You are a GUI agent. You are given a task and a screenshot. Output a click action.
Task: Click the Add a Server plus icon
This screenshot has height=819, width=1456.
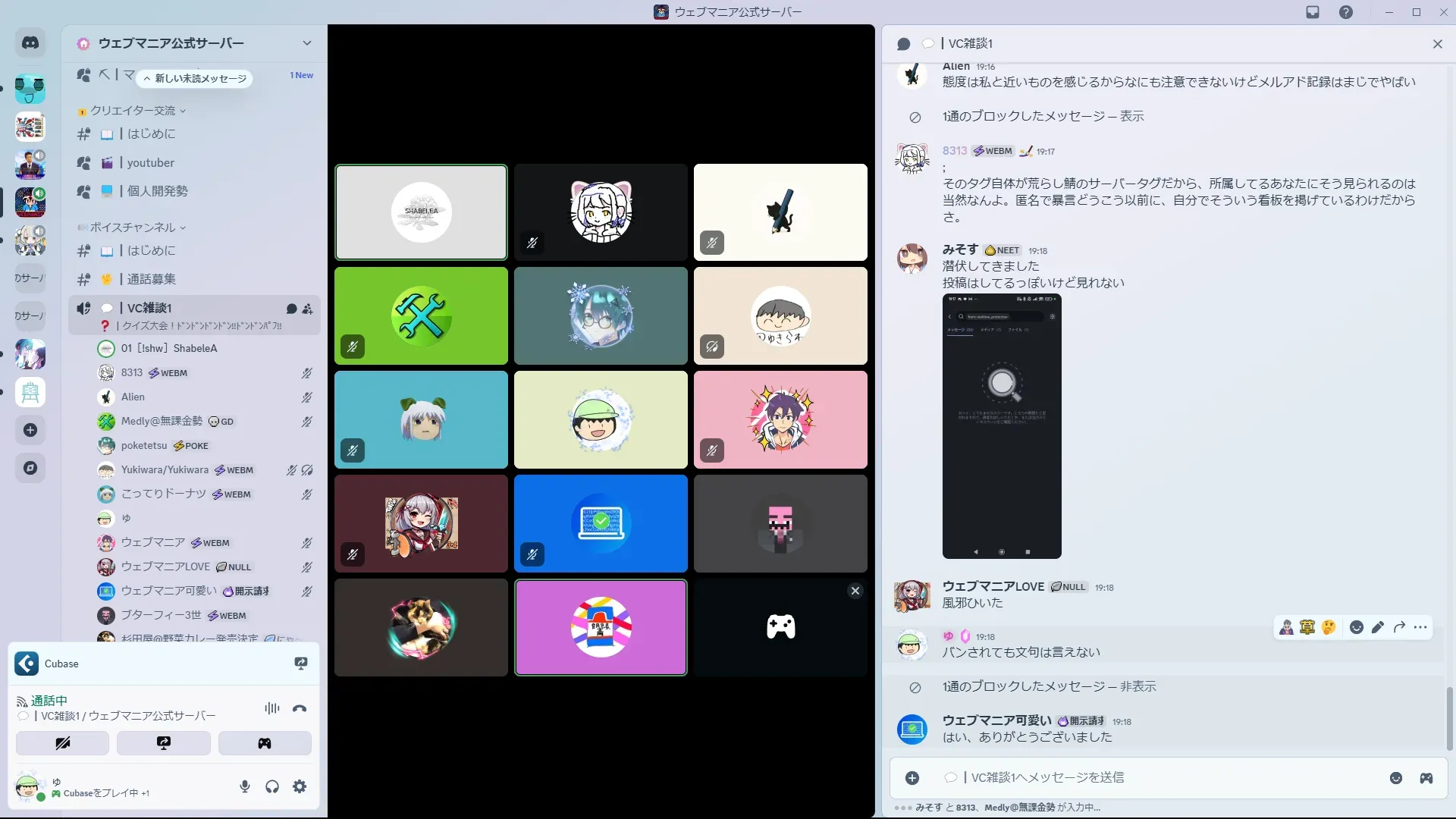click(30, 430)
